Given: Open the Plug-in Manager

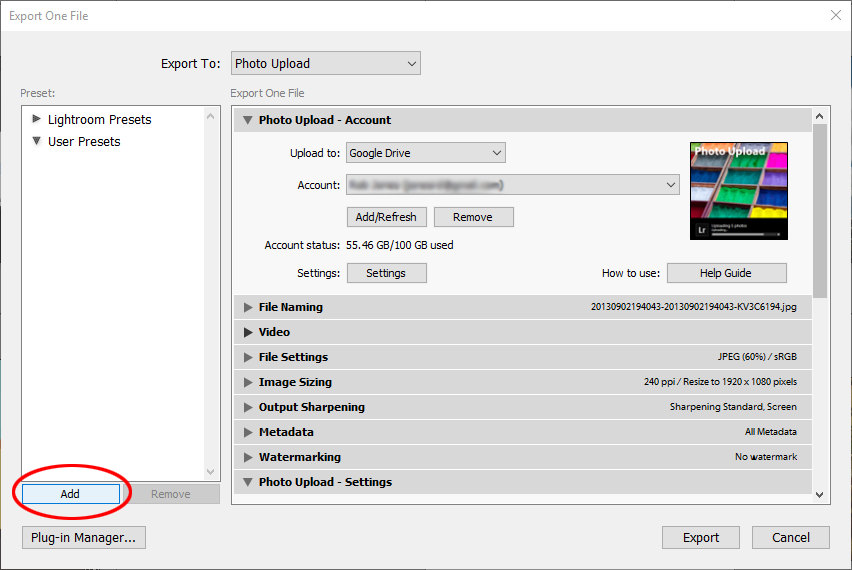Looking at the screenshot, I should click(83, 537).
